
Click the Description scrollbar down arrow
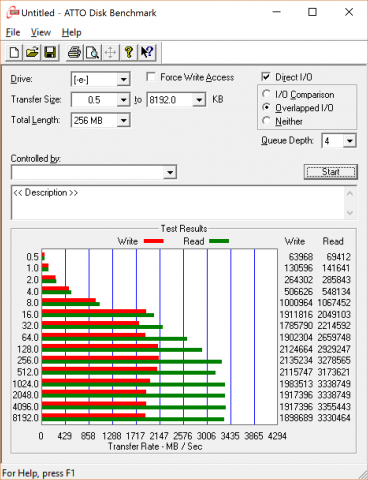pyautogui.click(x=350, y=212)
